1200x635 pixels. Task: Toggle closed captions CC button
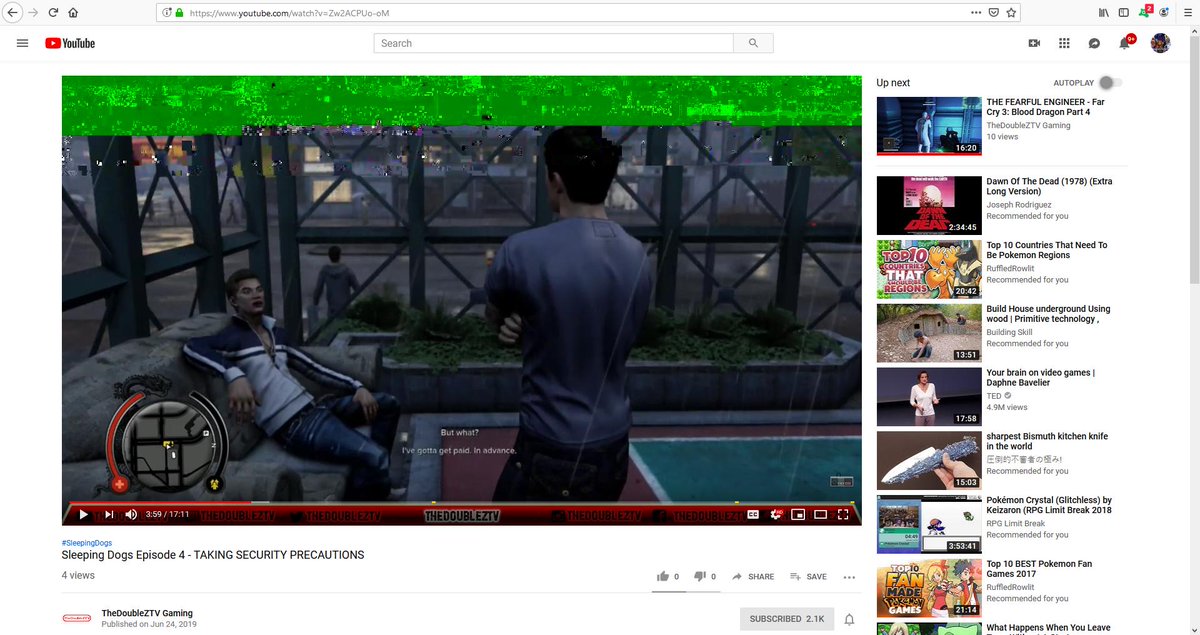click(753, 515)
